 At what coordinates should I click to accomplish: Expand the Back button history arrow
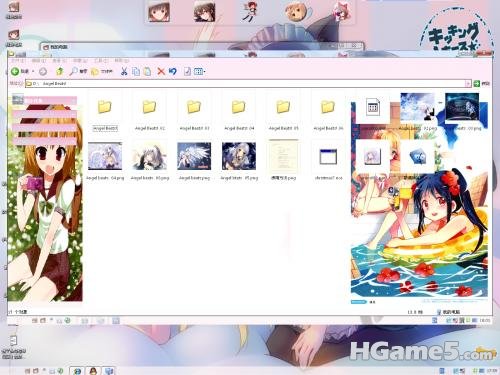click(x=33, y=71)
